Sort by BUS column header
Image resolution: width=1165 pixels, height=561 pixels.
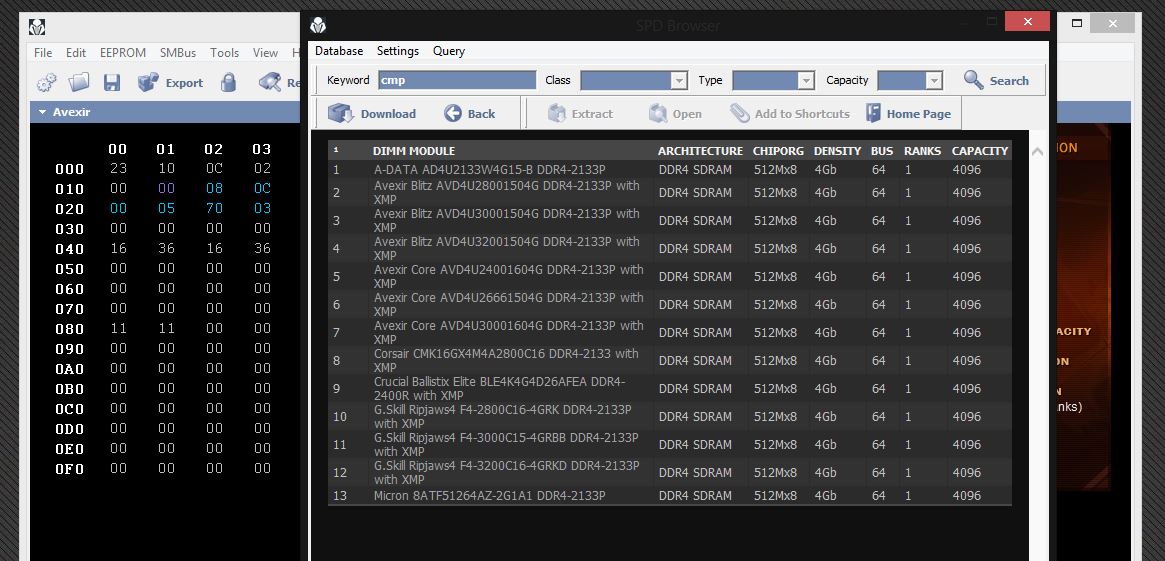coord(882,151)
